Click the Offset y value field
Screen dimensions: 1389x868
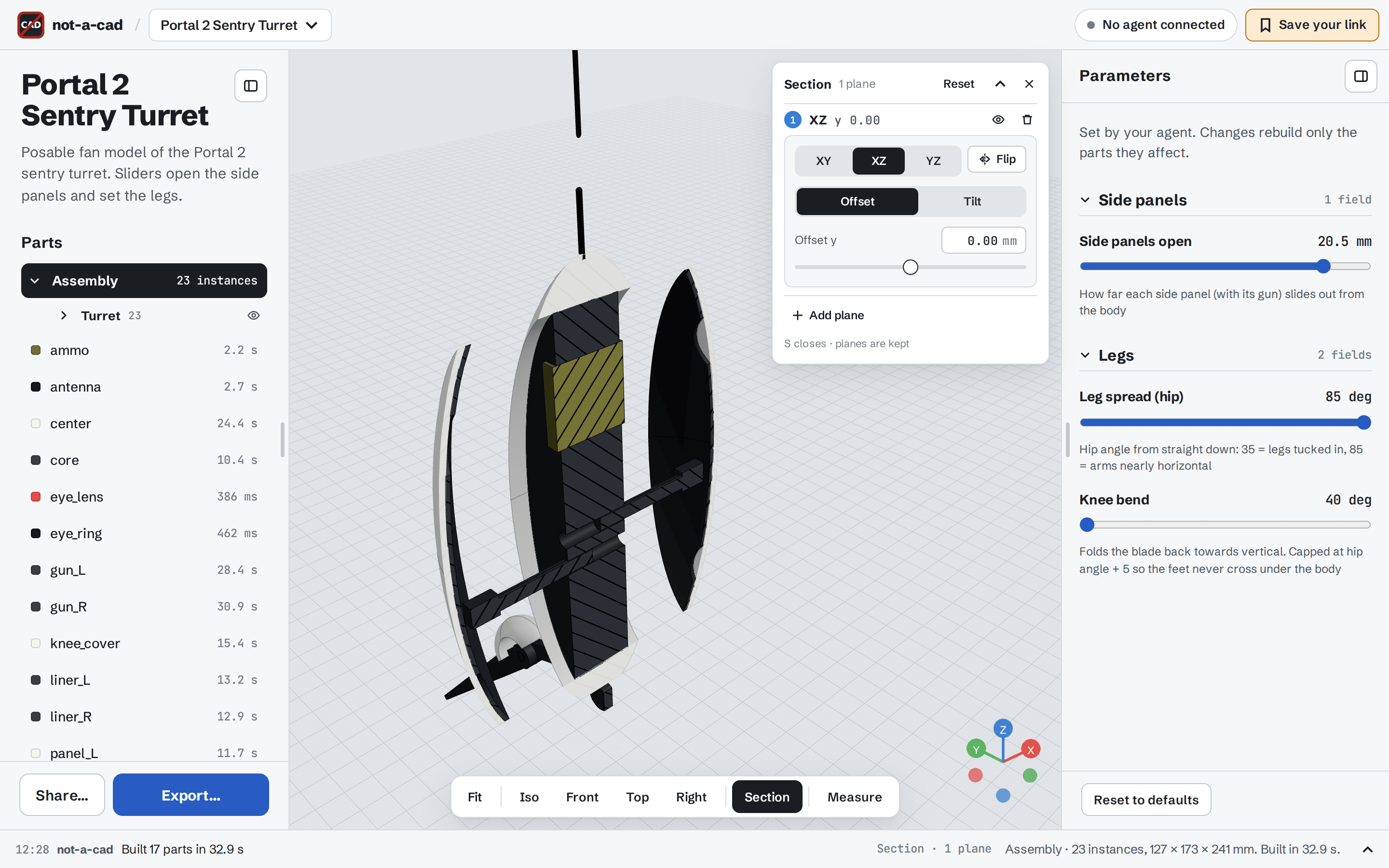click(983, 241)
